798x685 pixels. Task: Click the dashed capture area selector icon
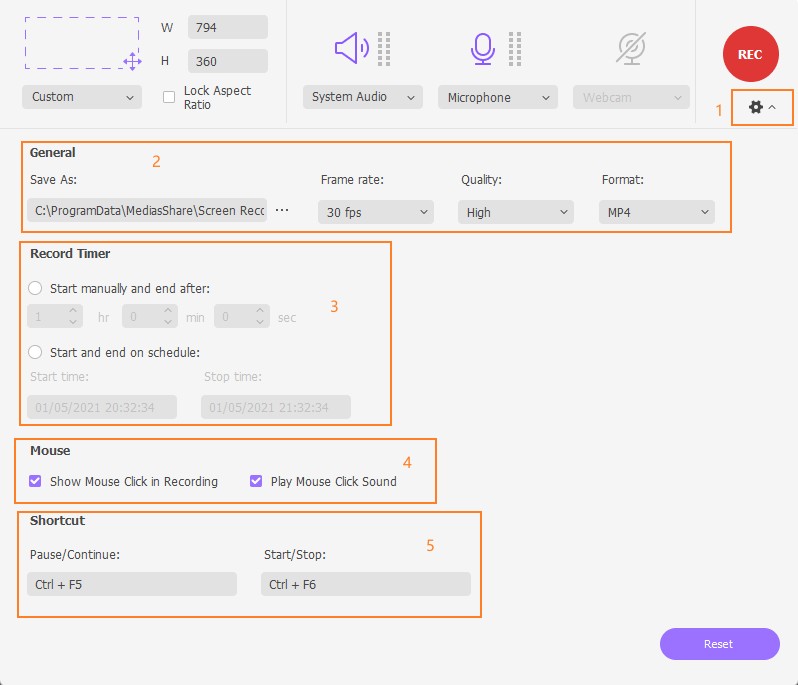coord(82,42)
